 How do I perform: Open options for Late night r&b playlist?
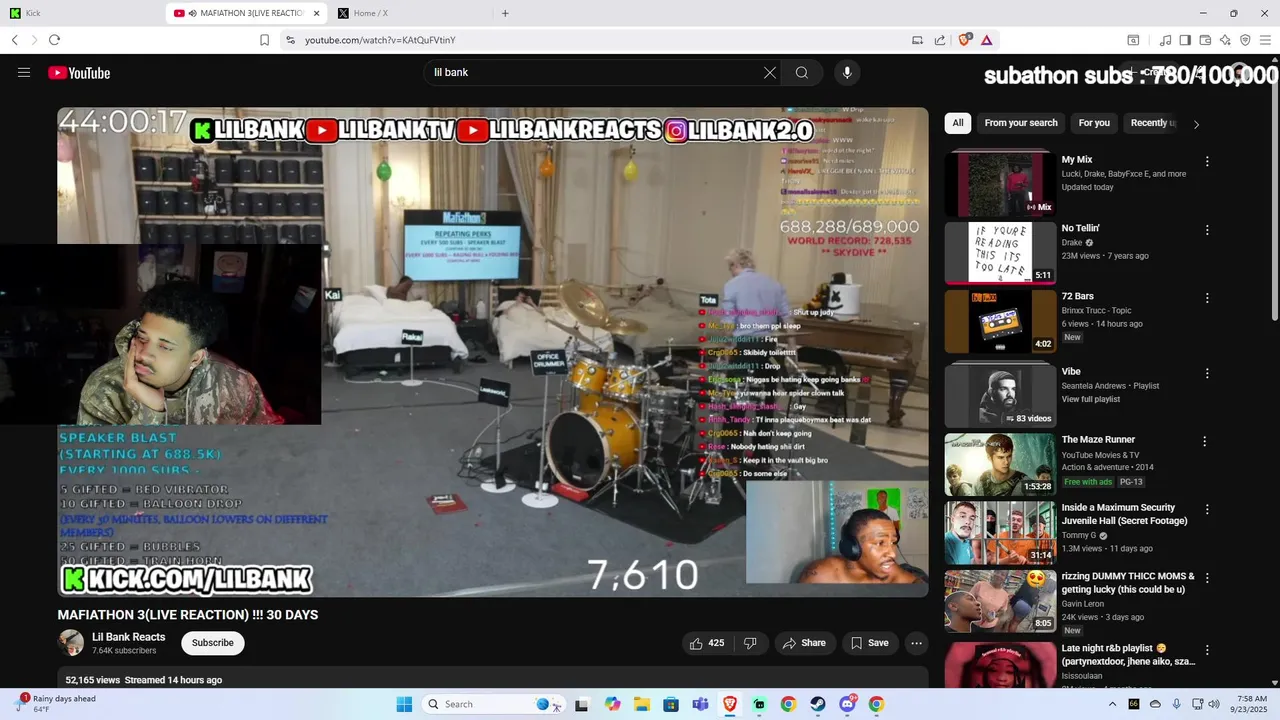(1207, 648)
